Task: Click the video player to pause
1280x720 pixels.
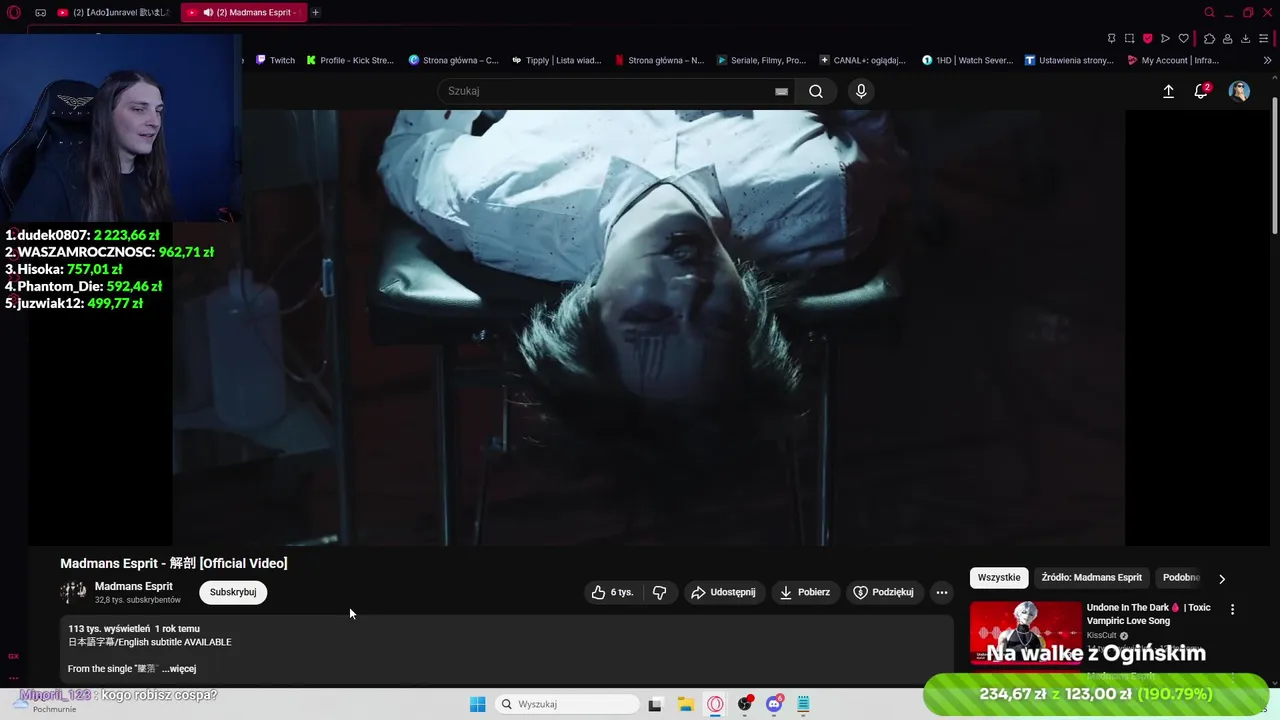Action: 649,328
